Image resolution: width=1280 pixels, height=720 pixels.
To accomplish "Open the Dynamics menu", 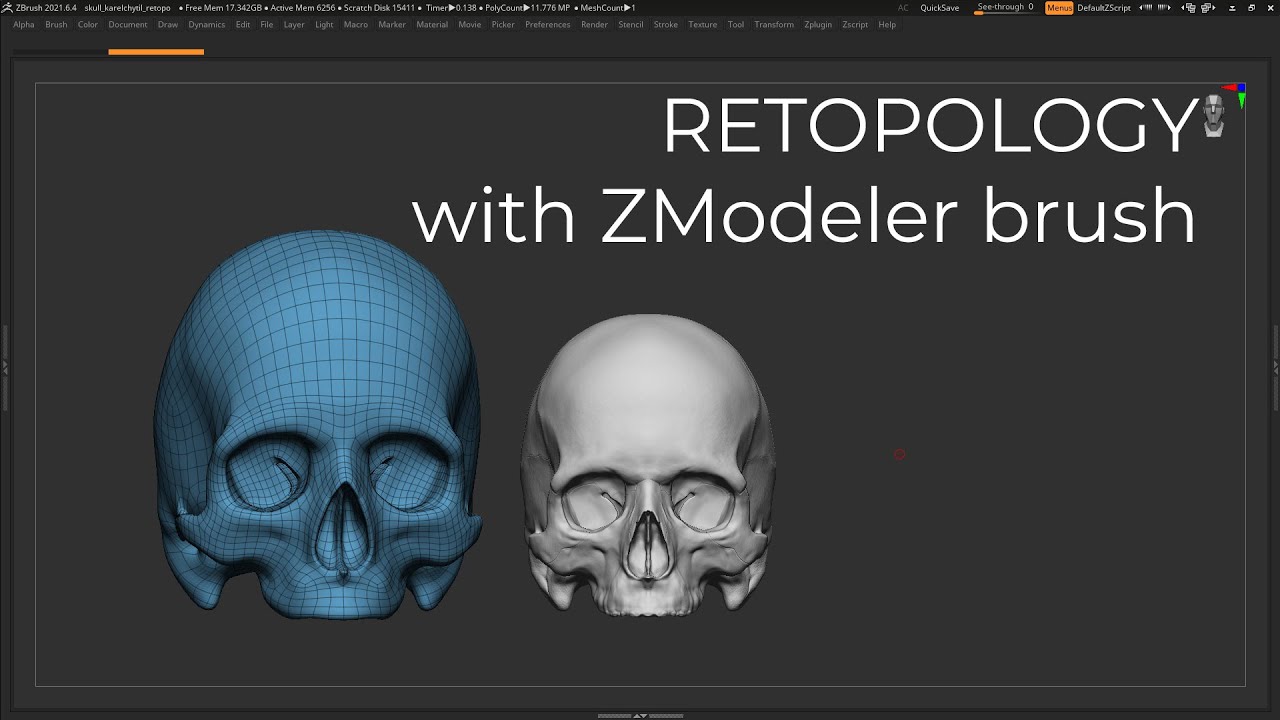I will pyautogui.click(x=207, y=24).
